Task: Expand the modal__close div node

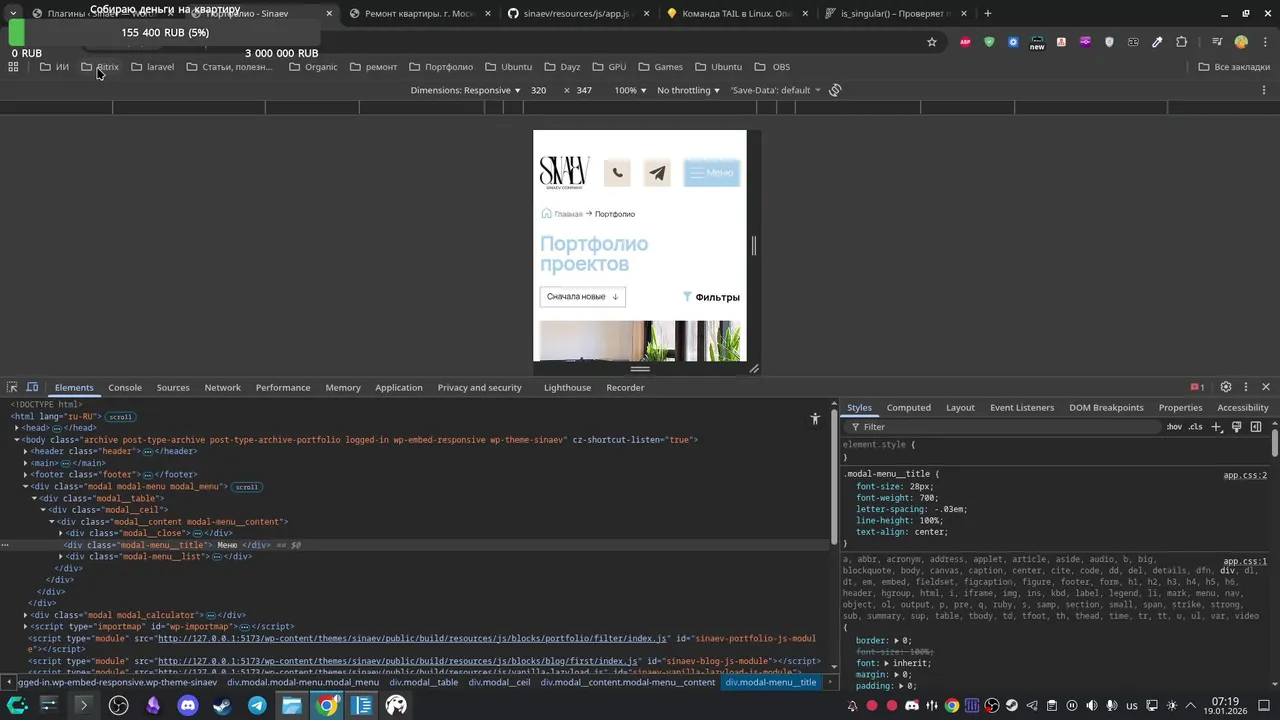Action: click(x=61, y=533)
